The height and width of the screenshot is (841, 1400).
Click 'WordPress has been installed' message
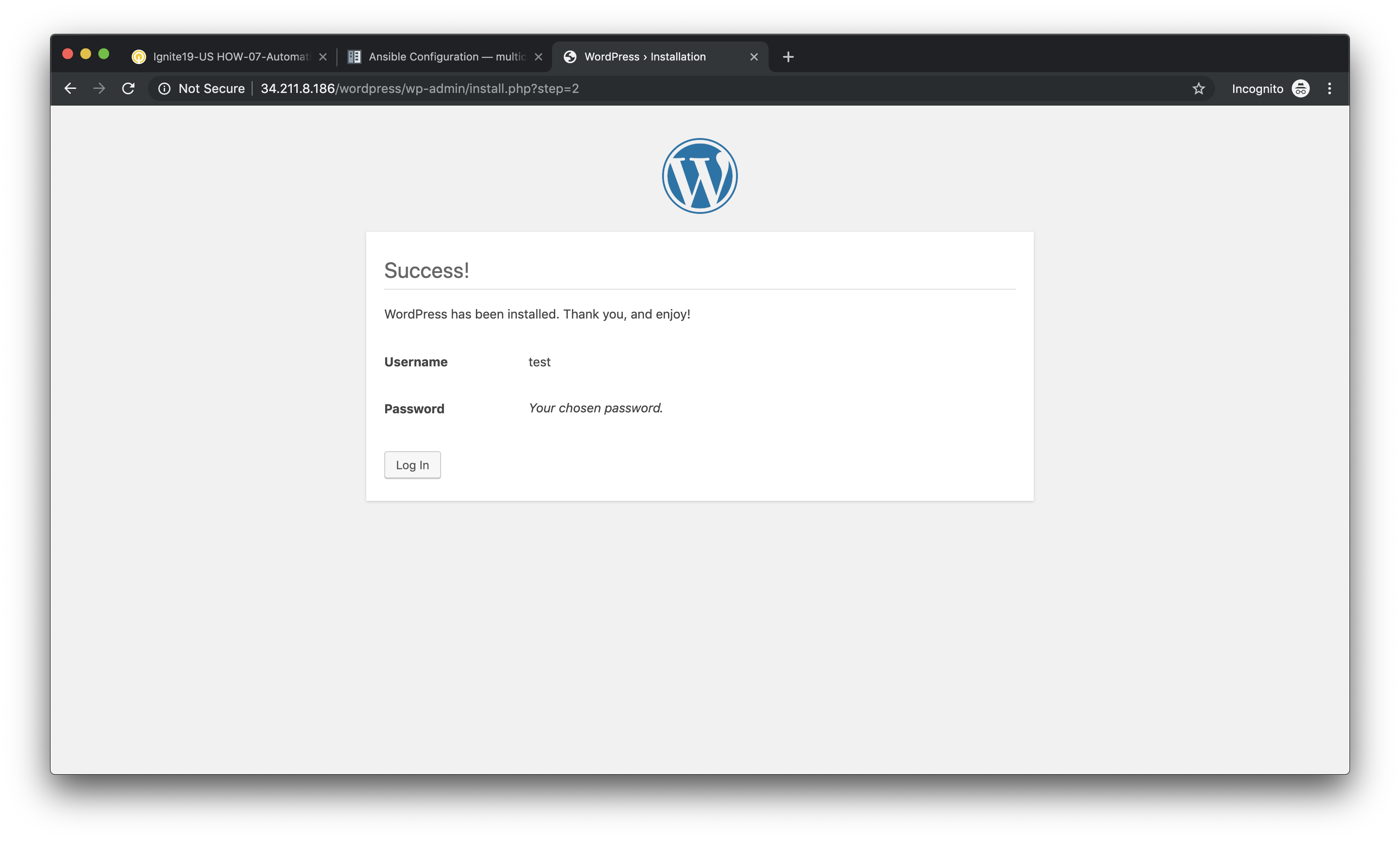537,314
